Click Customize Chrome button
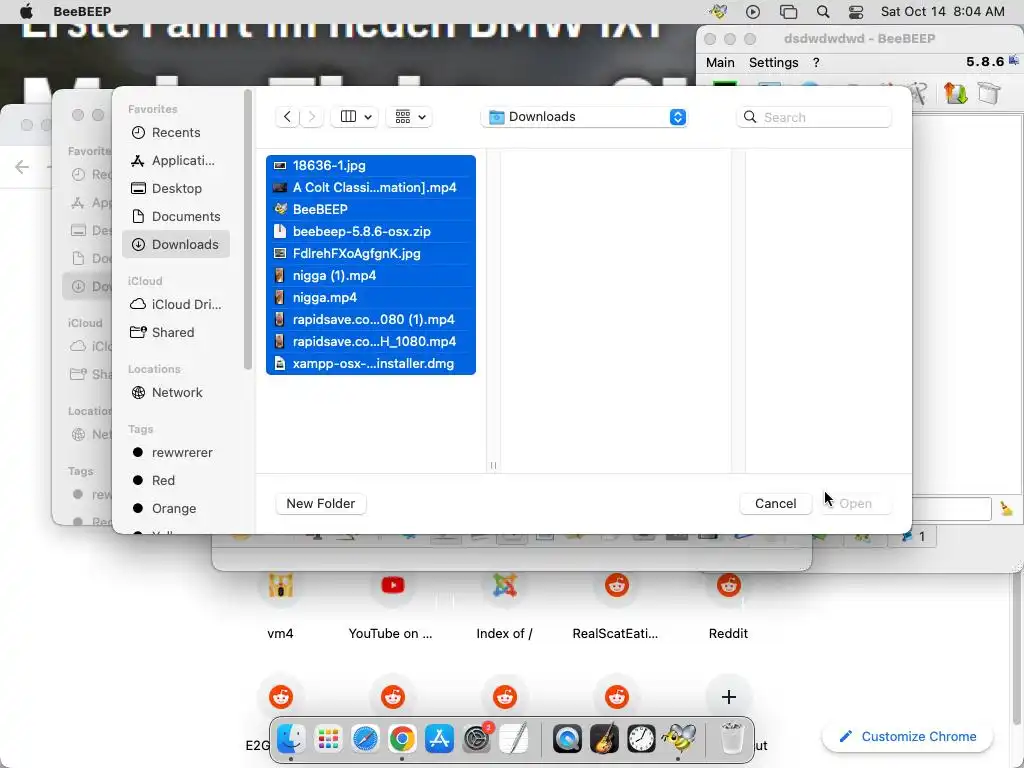The height and width of the screenshot is (768, 1024). (x=908, y=737)
